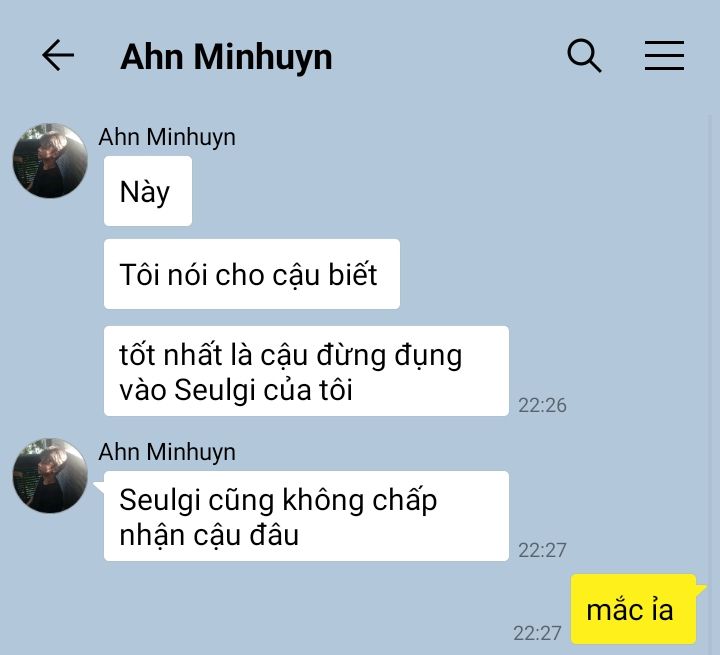Viewport: 720px width, 655px height.
Task: Click the tail of the yellow sent bubble
Action: coord(701,589)
